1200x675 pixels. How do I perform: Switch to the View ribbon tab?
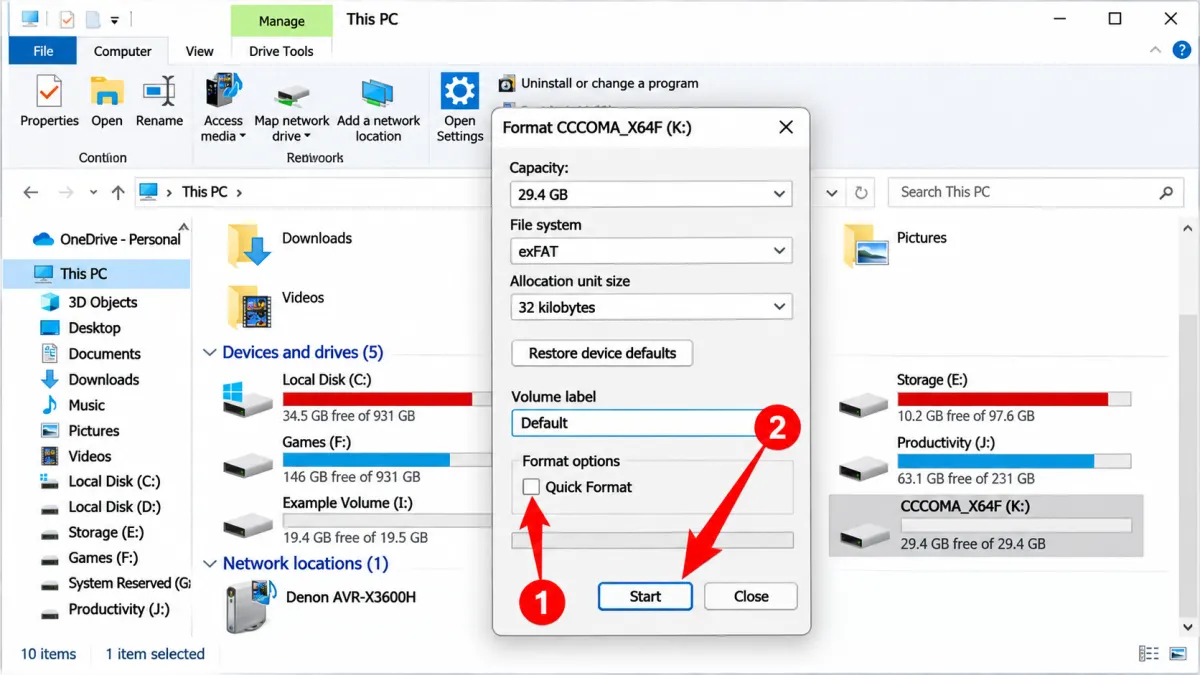pos(200,51)
